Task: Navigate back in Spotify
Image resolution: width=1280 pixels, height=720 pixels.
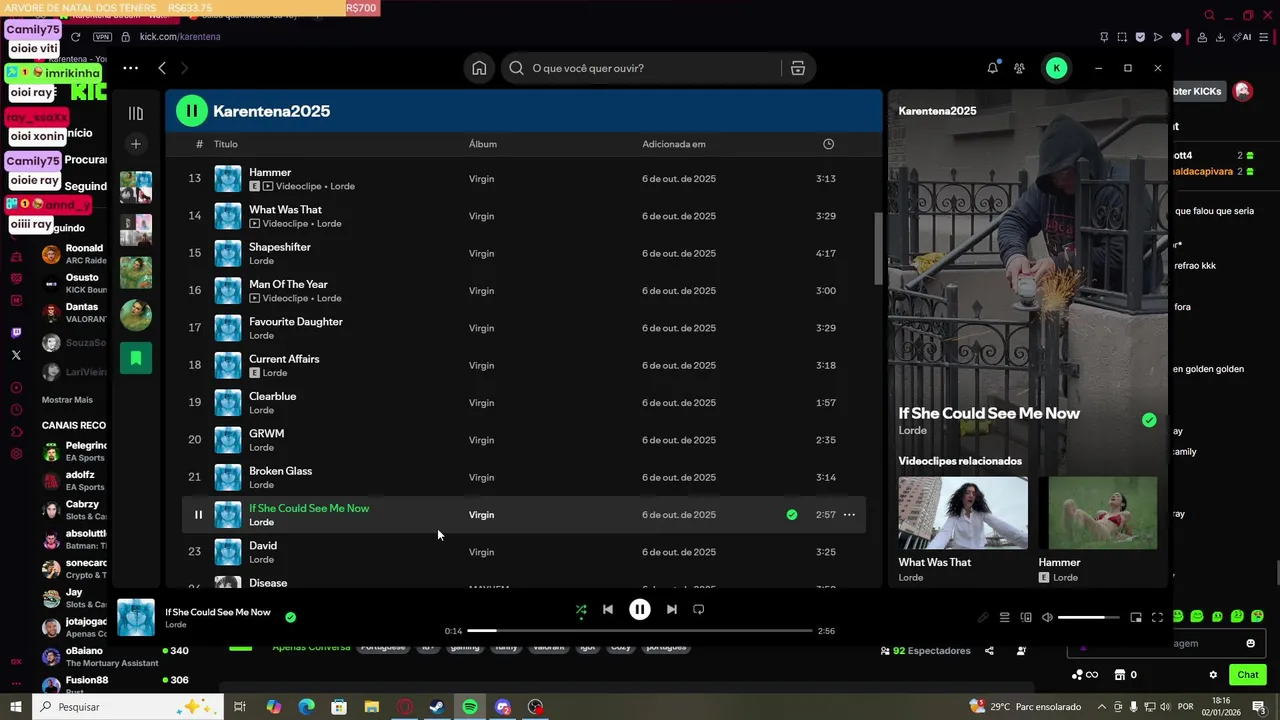Action: tap(162, 68)
